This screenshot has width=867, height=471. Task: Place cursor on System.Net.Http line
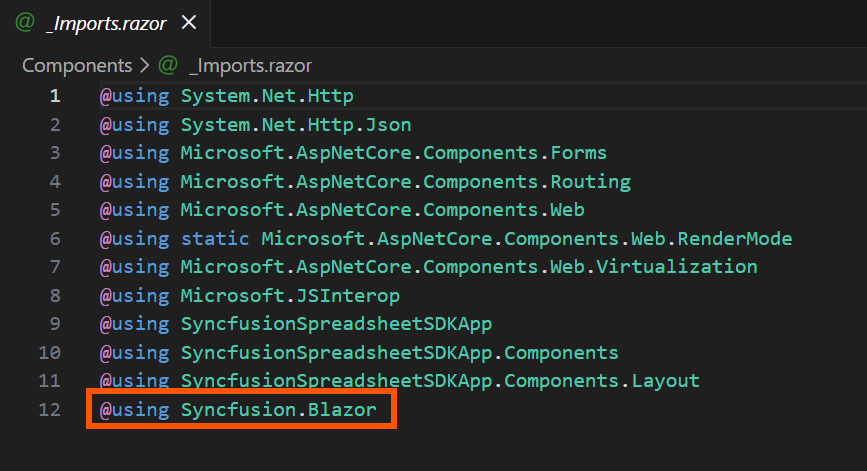[x=227, y=96]
